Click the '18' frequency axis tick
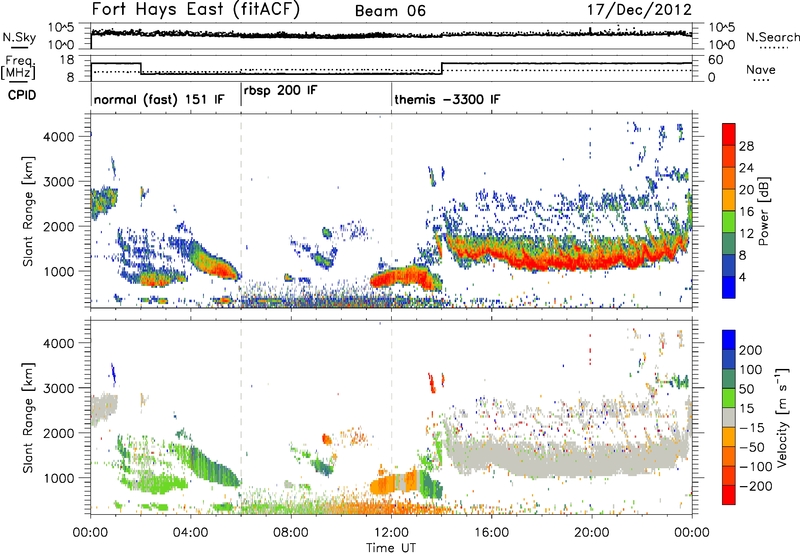800x554 pixels. (x=67, y=60)
